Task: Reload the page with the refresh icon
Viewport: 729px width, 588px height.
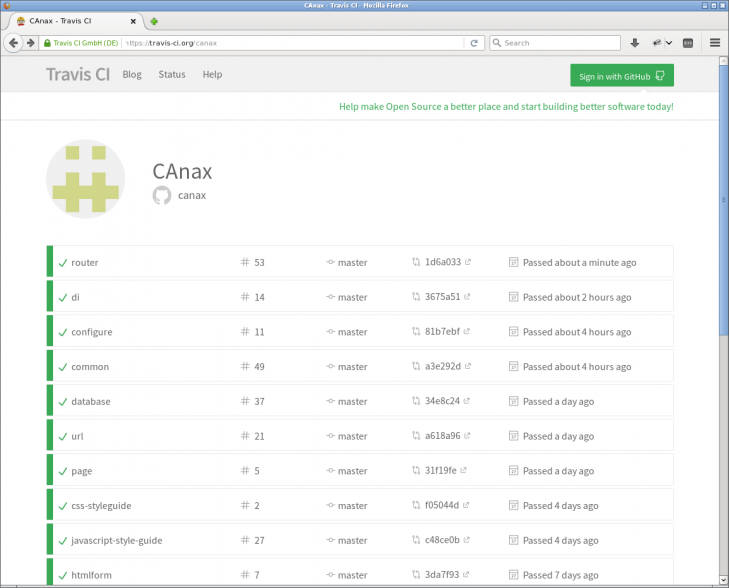Action: (474, 43)
